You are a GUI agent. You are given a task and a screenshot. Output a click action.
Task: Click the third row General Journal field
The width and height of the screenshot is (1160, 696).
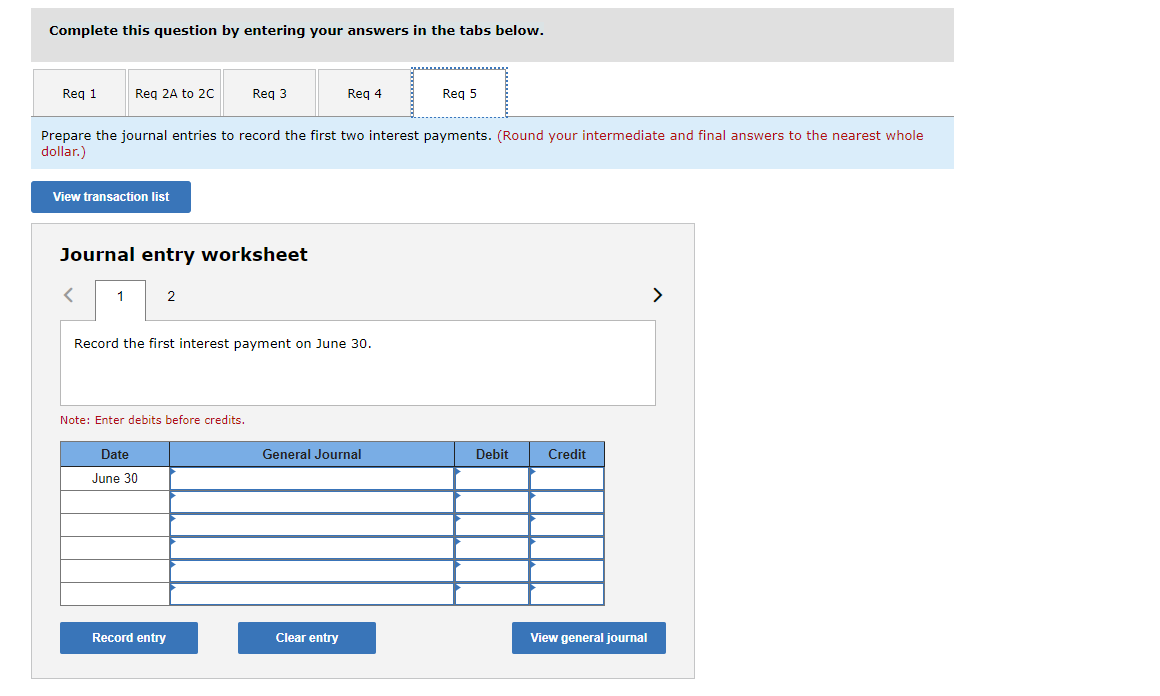[310, 524]
